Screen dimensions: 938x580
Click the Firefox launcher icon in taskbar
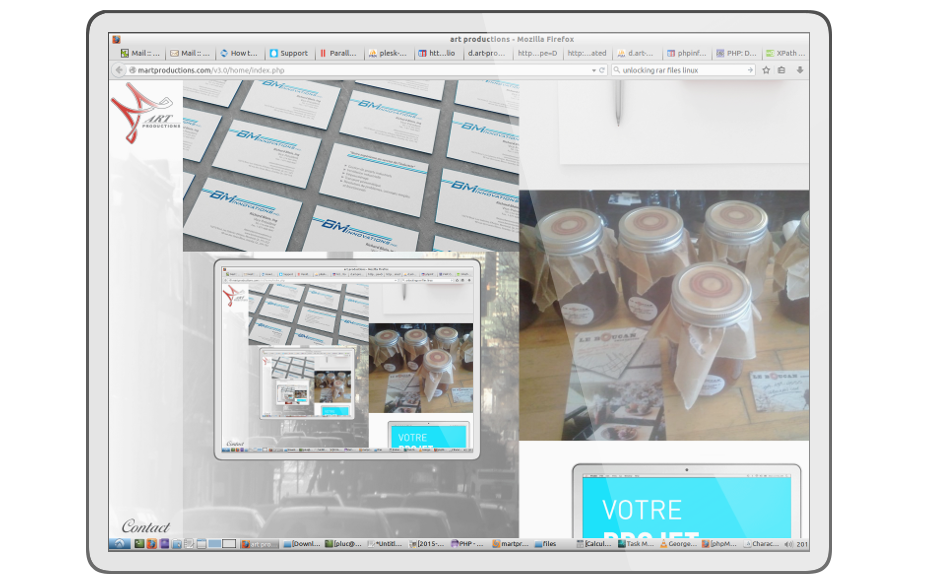coord(152,544)
